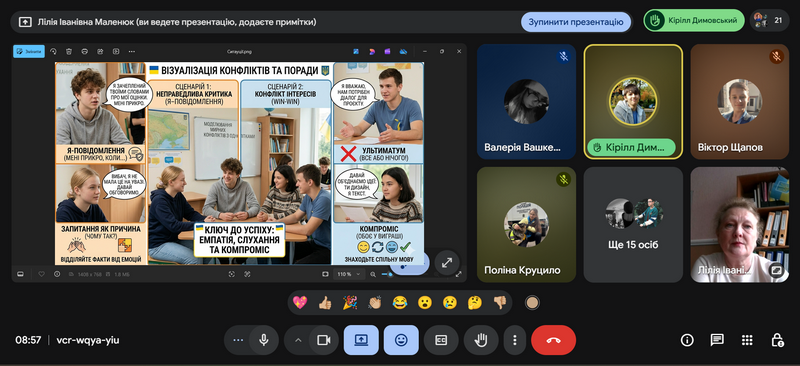The image size is (800, 366).
Task: Open the photo viewer more options ellipsis
Action: [x=132, y=51]
